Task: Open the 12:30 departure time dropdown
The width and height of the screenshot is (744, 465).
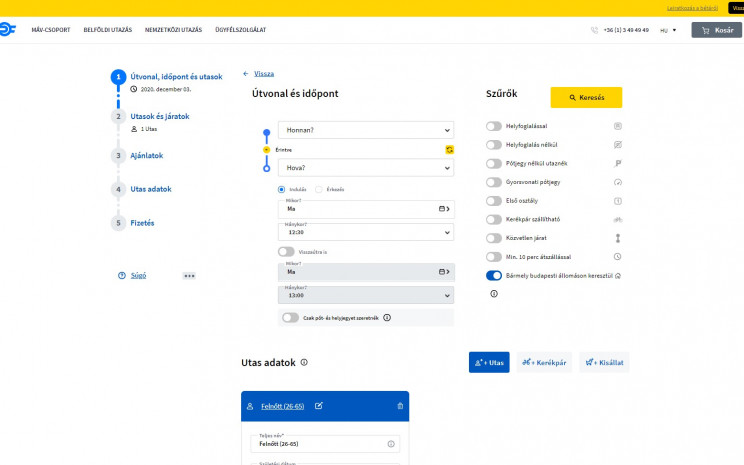Action: tap(364, 232)
